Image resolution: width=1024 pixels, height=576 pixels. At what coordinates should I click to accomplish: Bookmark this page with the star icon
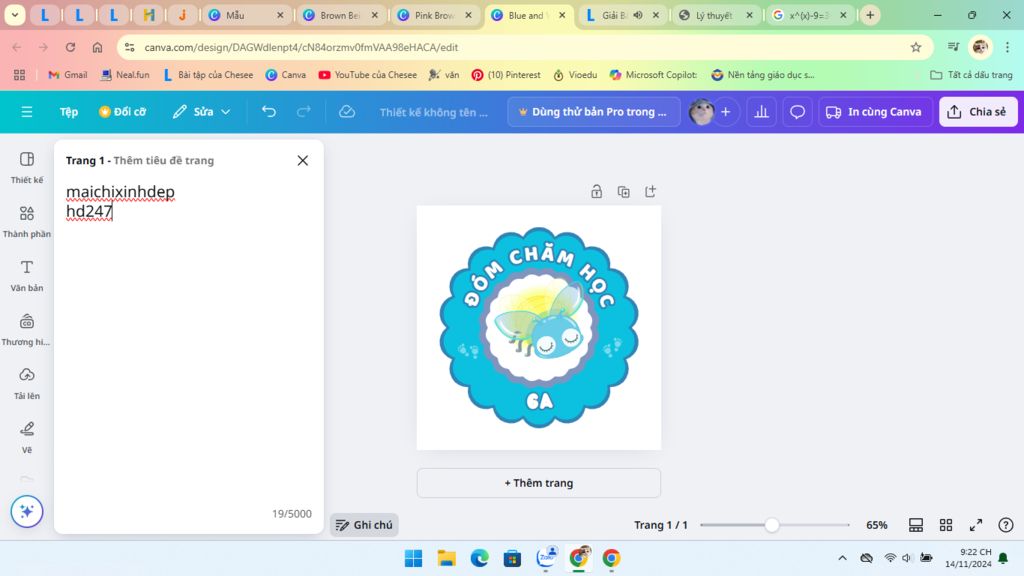click(x=916, y=47)
